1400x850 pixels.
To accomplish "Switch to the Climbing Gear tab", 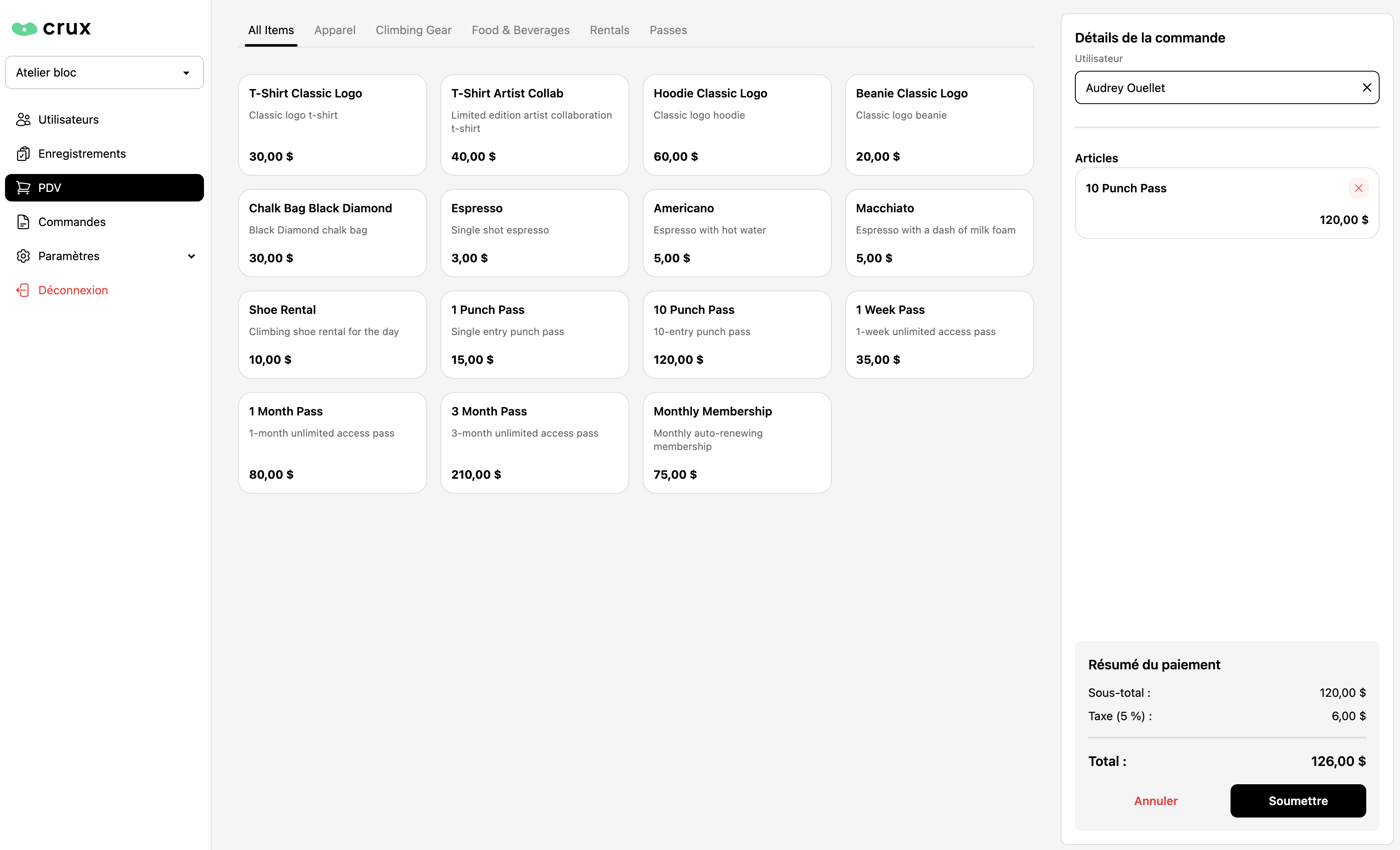I will pos(413,30).
